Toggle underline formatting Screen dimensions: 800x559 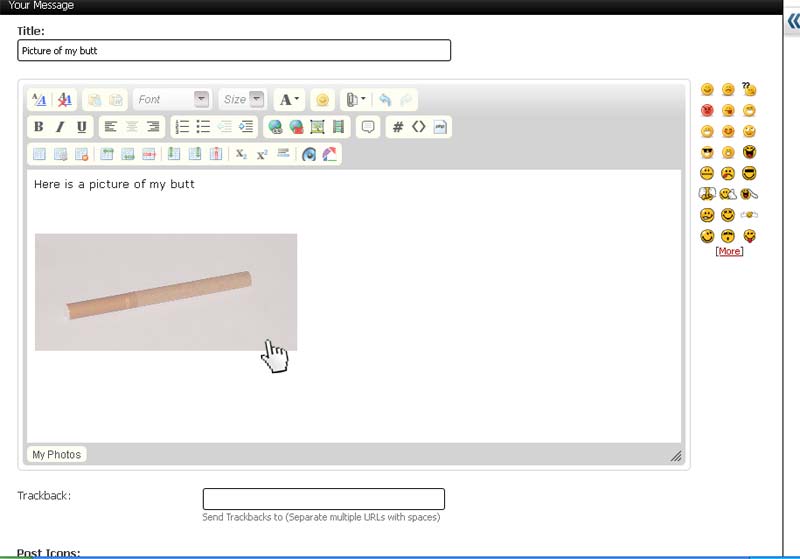pyautogui.click(x=81, y=127)
